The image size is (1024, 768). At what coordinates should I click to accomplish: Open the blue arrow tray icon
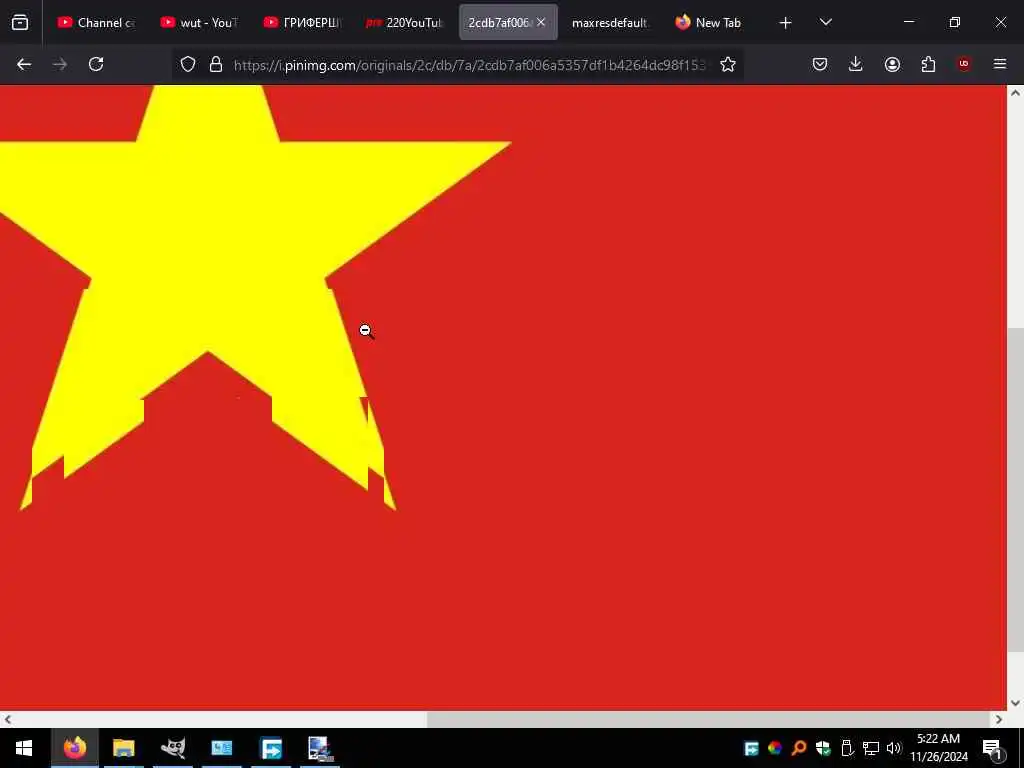(751, 748)
